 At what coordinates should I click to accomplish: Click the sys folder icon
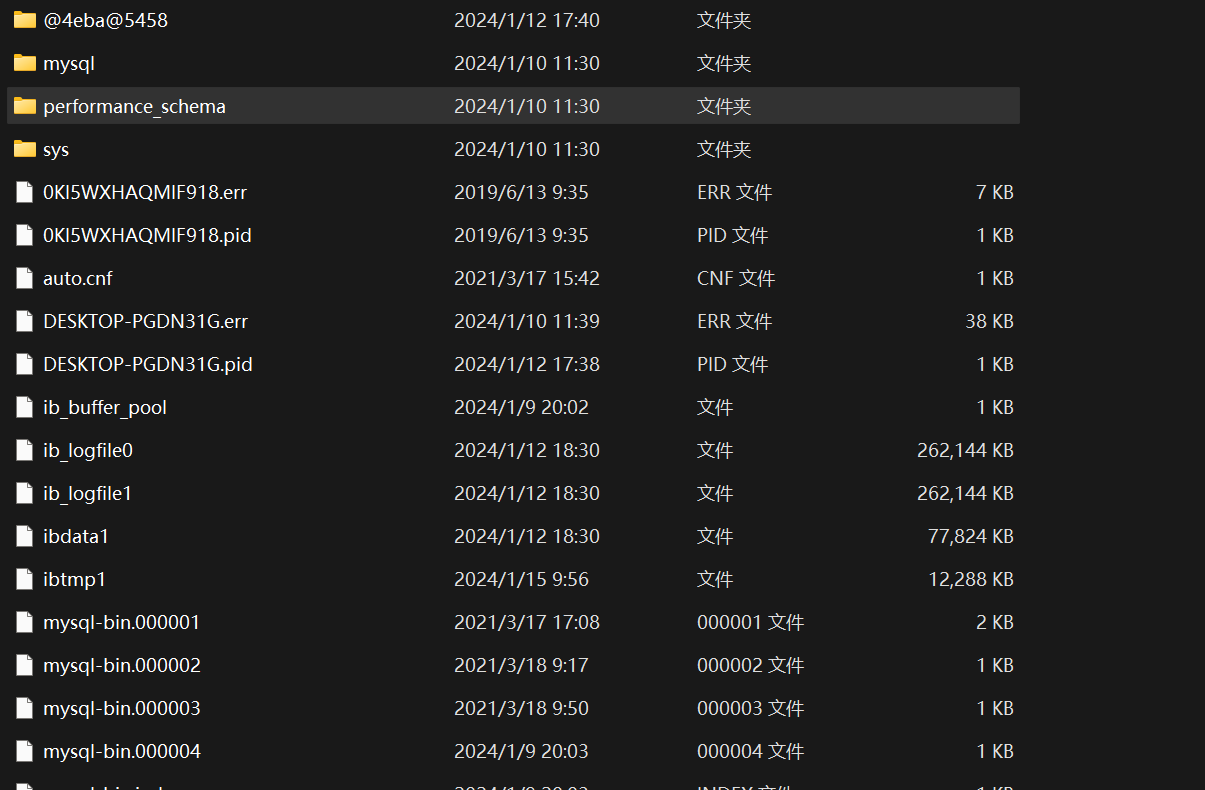tap(25, 149)
